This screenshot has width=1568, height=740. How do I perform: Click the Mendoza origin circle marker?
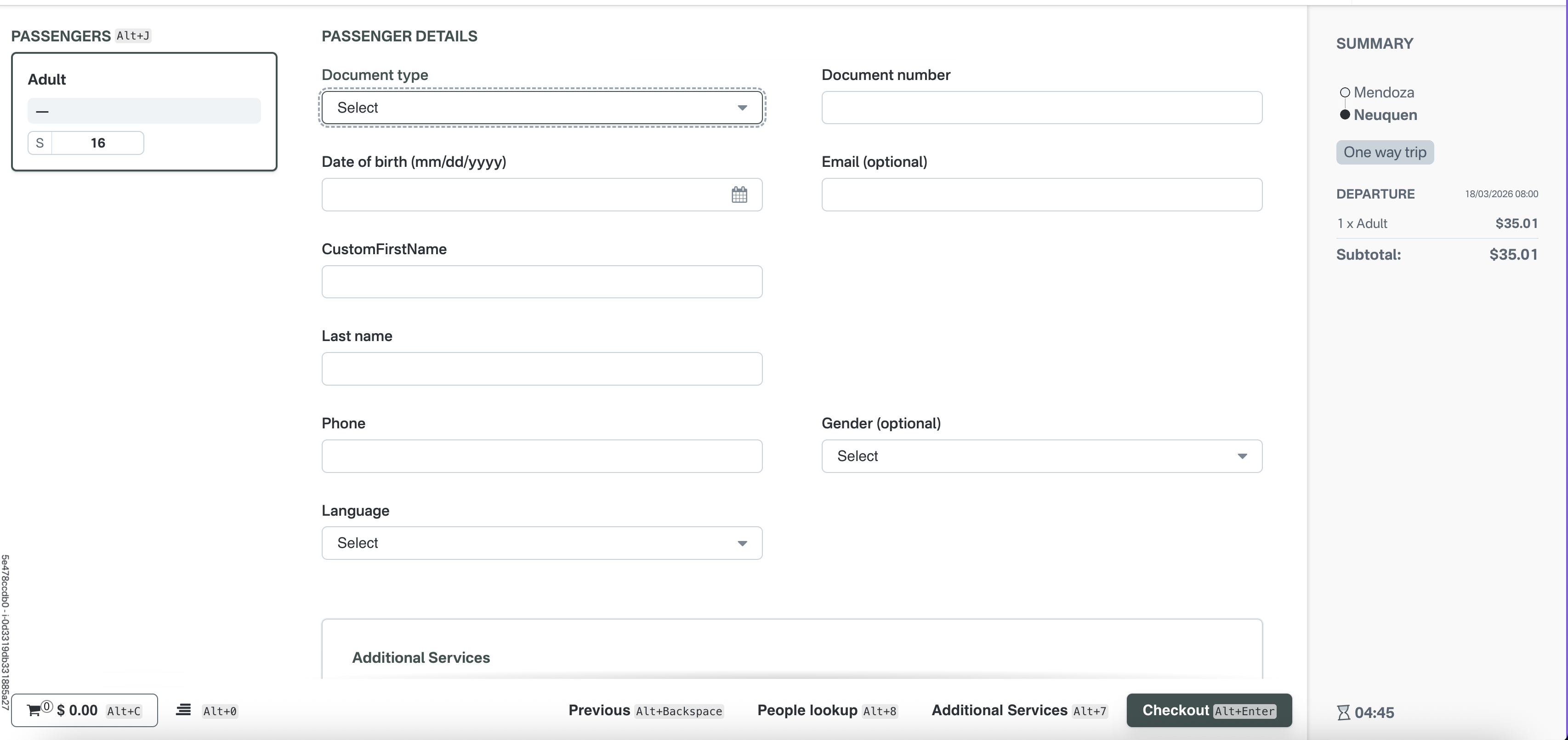[1345, 92]
